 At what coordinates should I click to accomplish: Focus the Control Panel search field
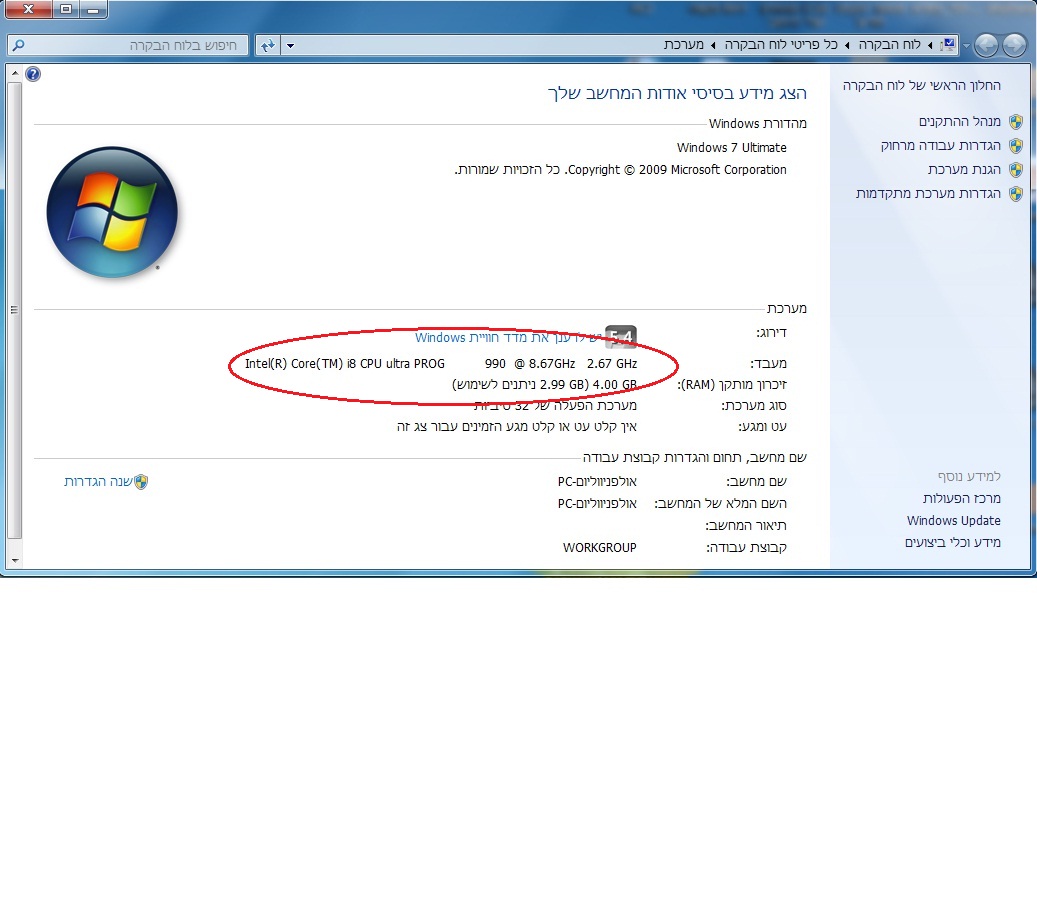(x=128, y=45)
